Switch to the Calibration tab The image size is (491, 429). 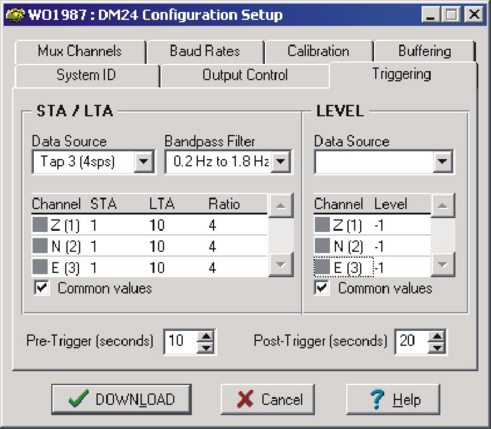[319, 51]
